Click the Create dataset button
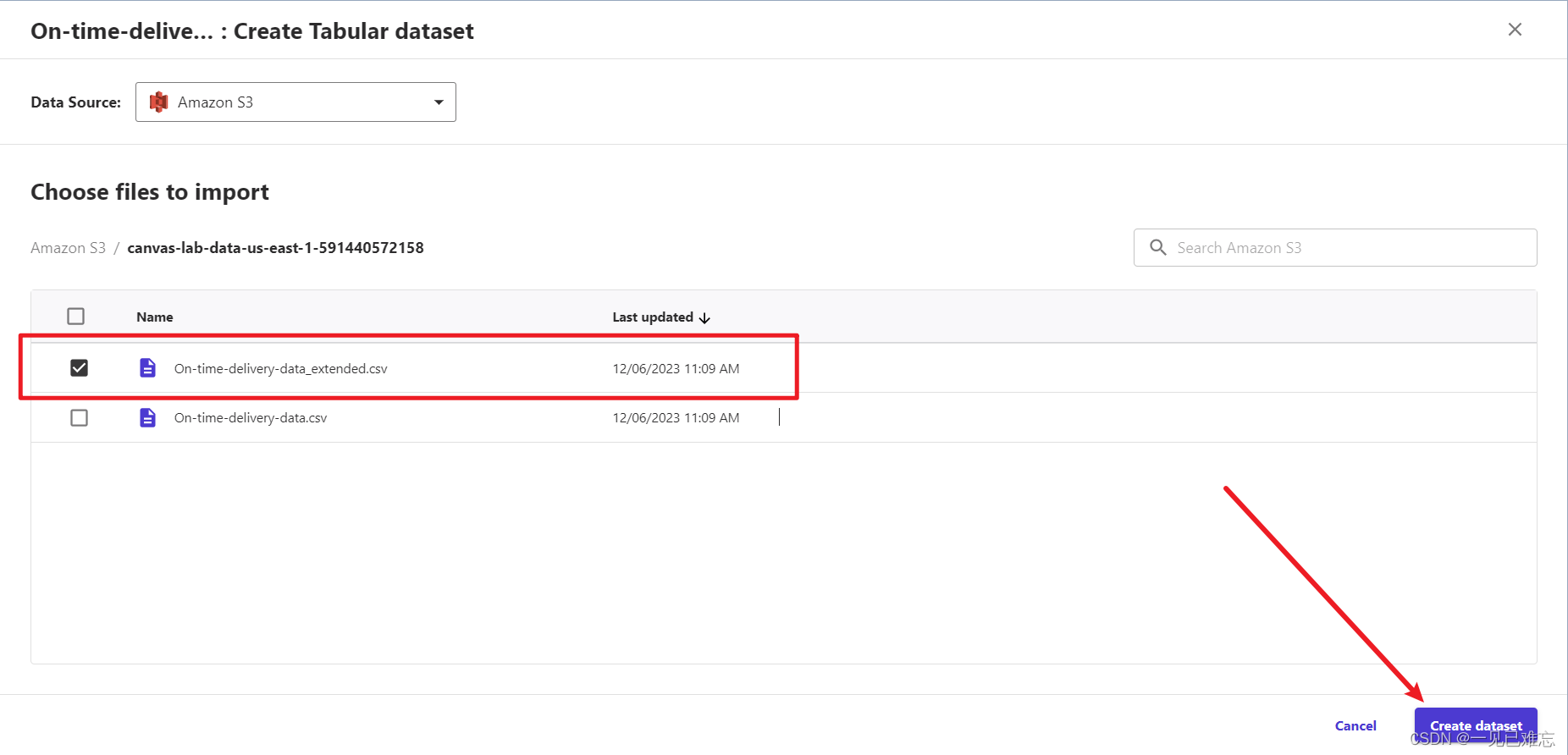 [1476, 726]
